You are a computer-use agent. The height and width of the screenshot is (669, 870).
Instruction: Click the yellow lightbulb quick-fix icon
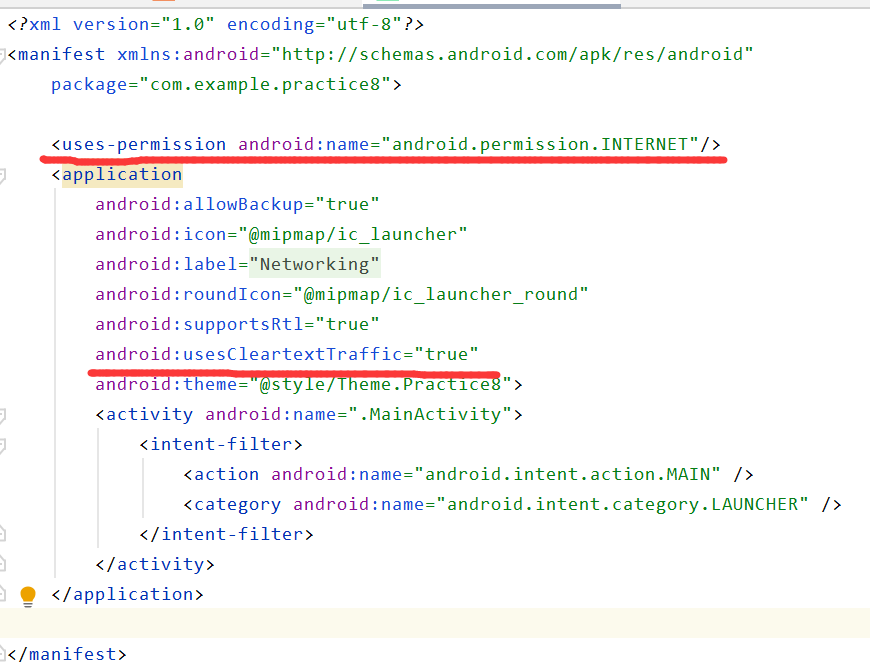pos(27,594)
